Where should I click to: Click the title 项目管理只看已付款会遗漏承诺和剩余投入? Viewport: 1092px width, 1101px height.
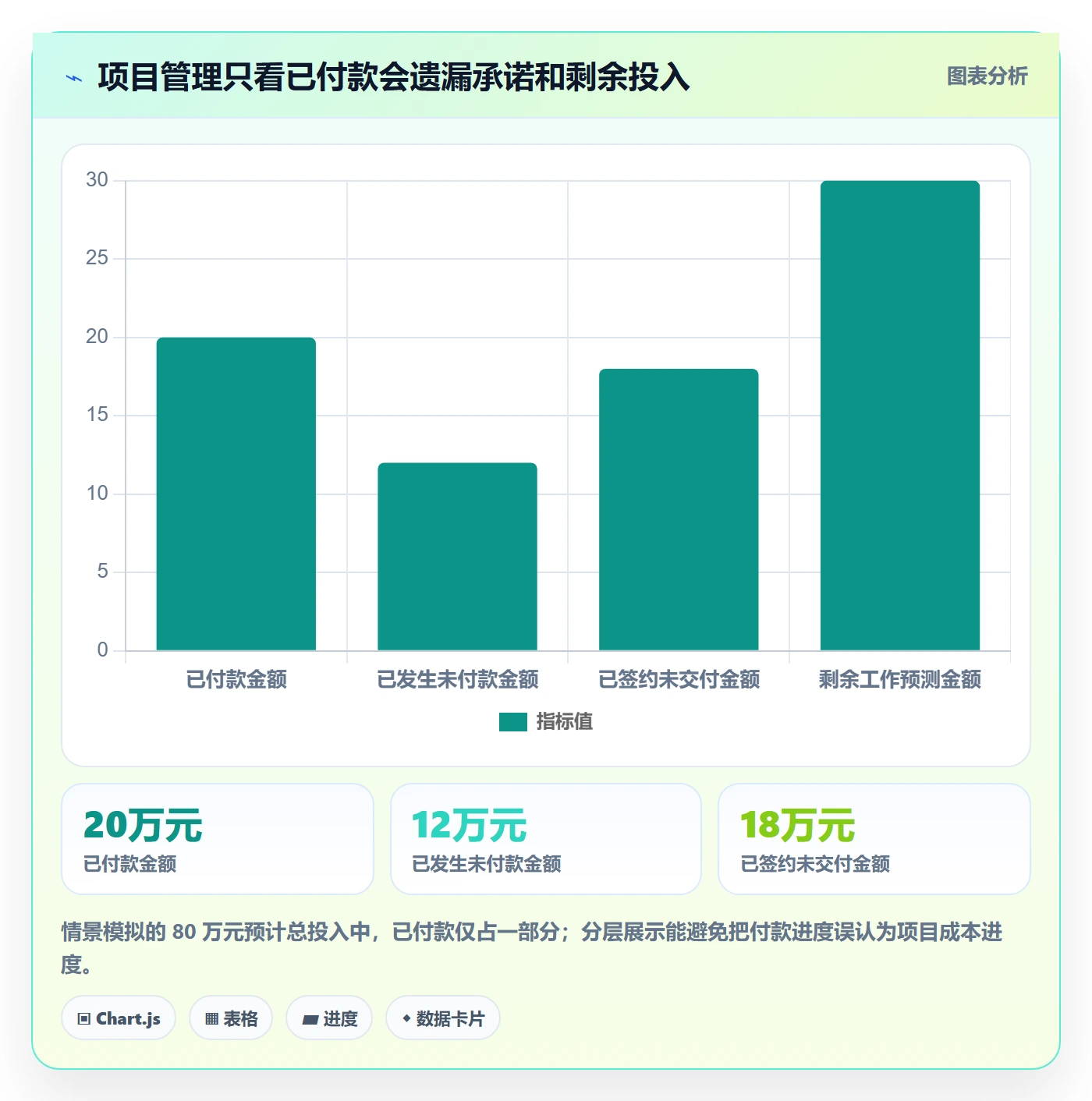[394, 77]
